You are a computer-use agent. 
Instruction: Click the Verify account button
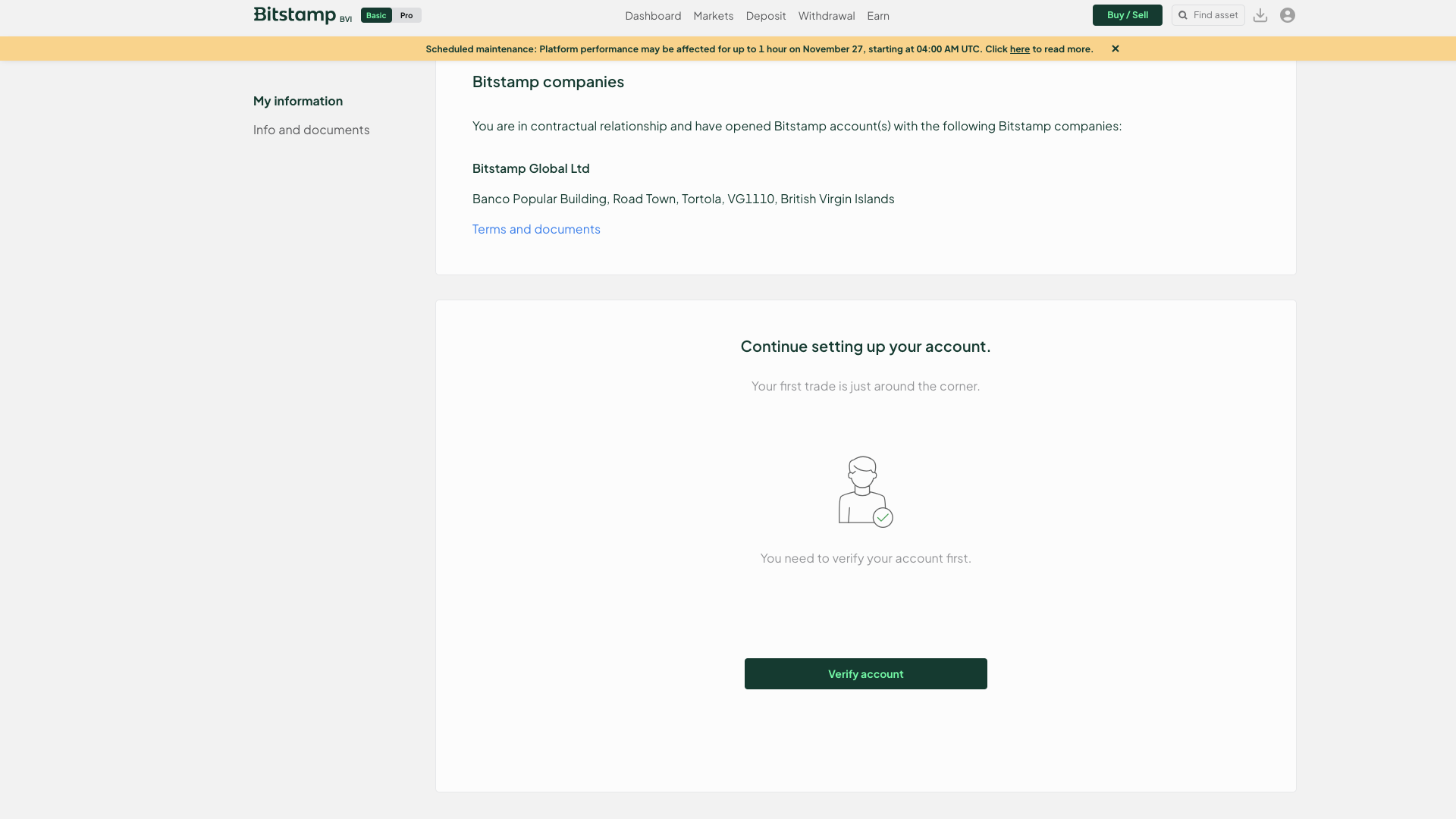pos(865,673)
